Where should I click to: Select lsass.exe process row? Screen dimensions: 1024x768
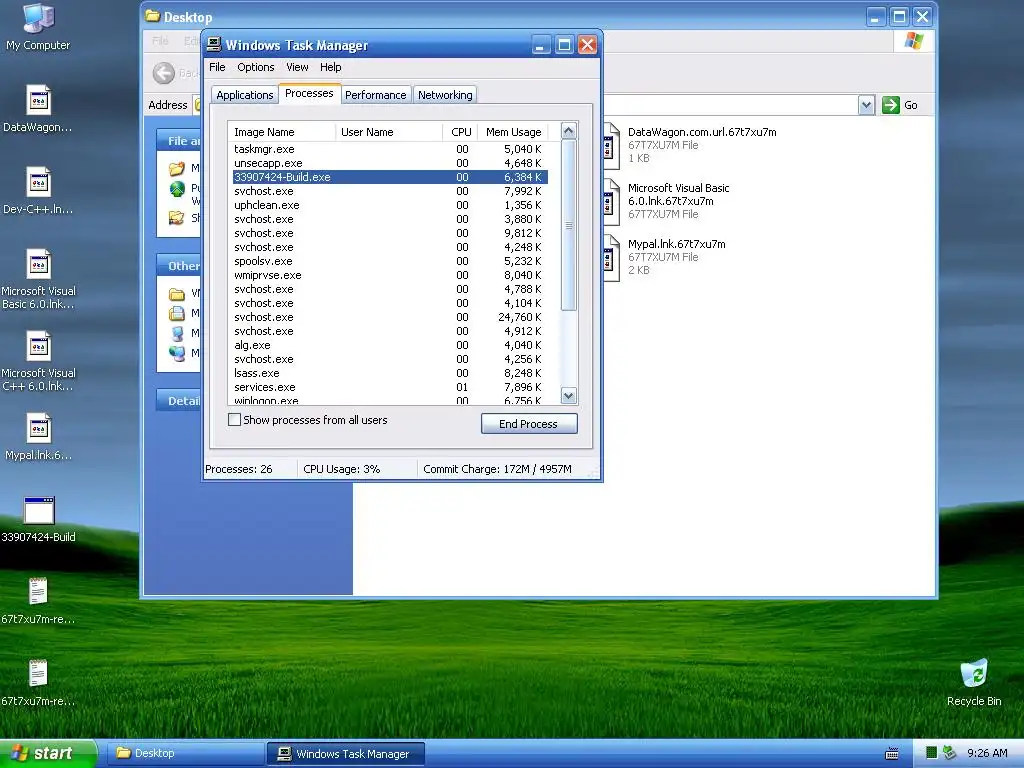pyautogui.click(x=390, y=373)
